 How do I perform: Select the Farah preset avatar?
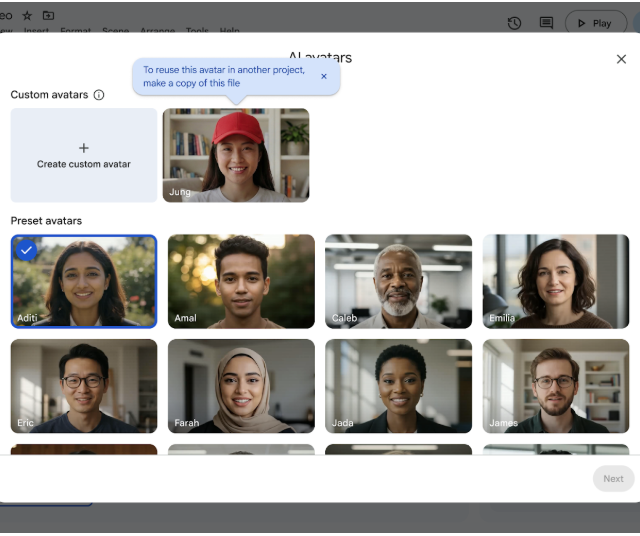241,386
